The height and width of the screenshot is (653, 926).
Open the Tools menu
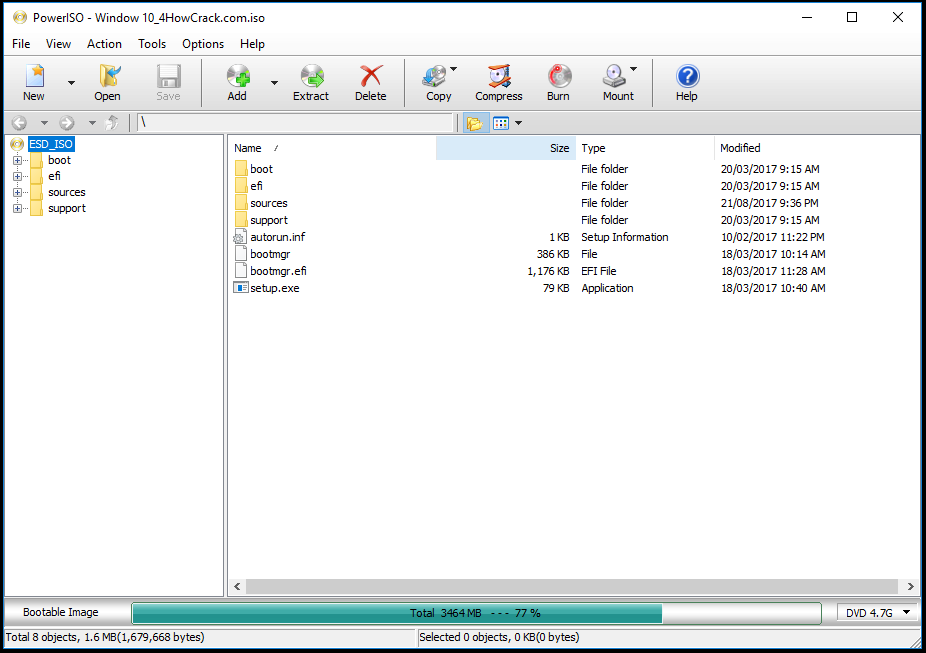152,44
